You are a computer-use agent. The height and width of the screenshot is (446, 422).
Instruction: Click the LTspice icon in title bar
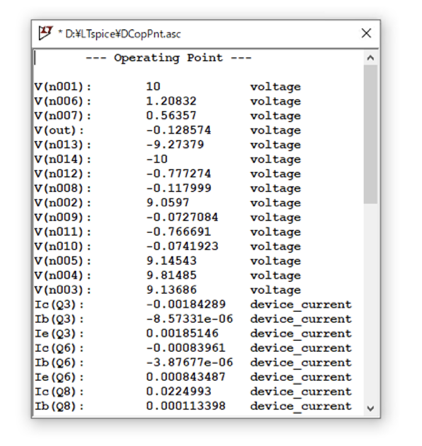coord(45,33)
